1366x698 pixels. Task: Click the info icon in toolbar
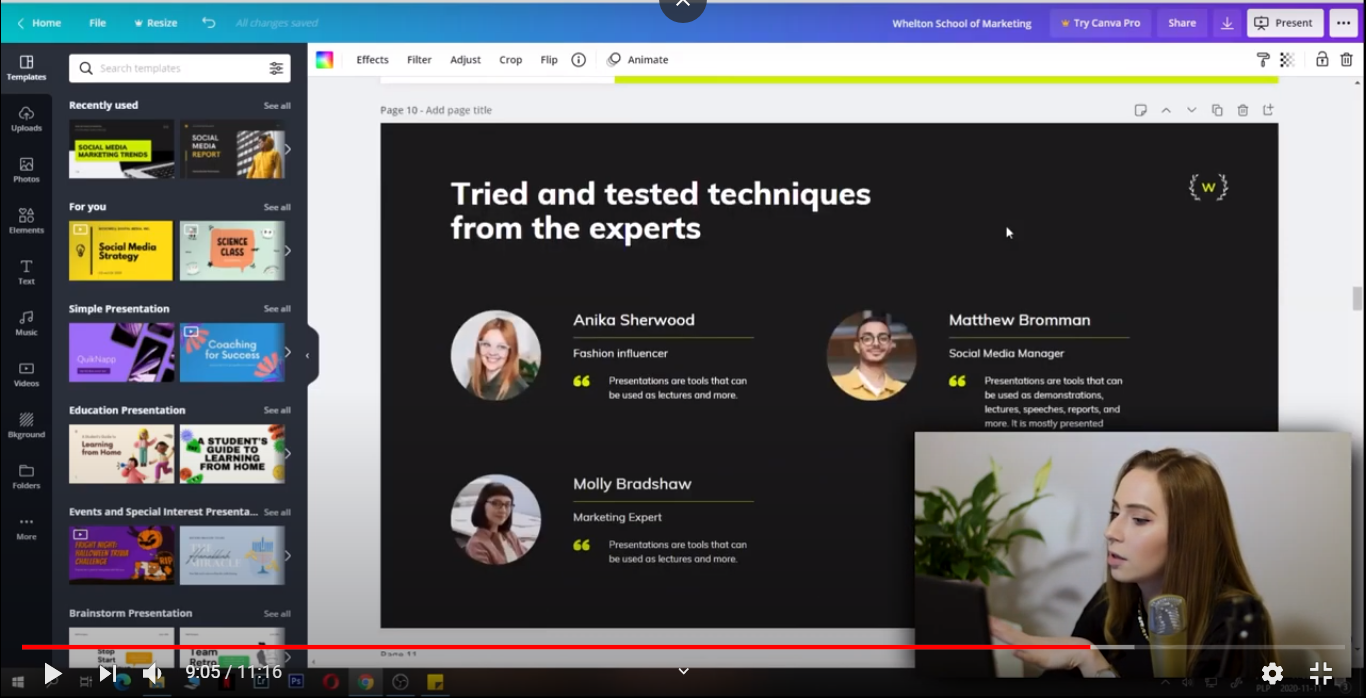tap(578, 60)
